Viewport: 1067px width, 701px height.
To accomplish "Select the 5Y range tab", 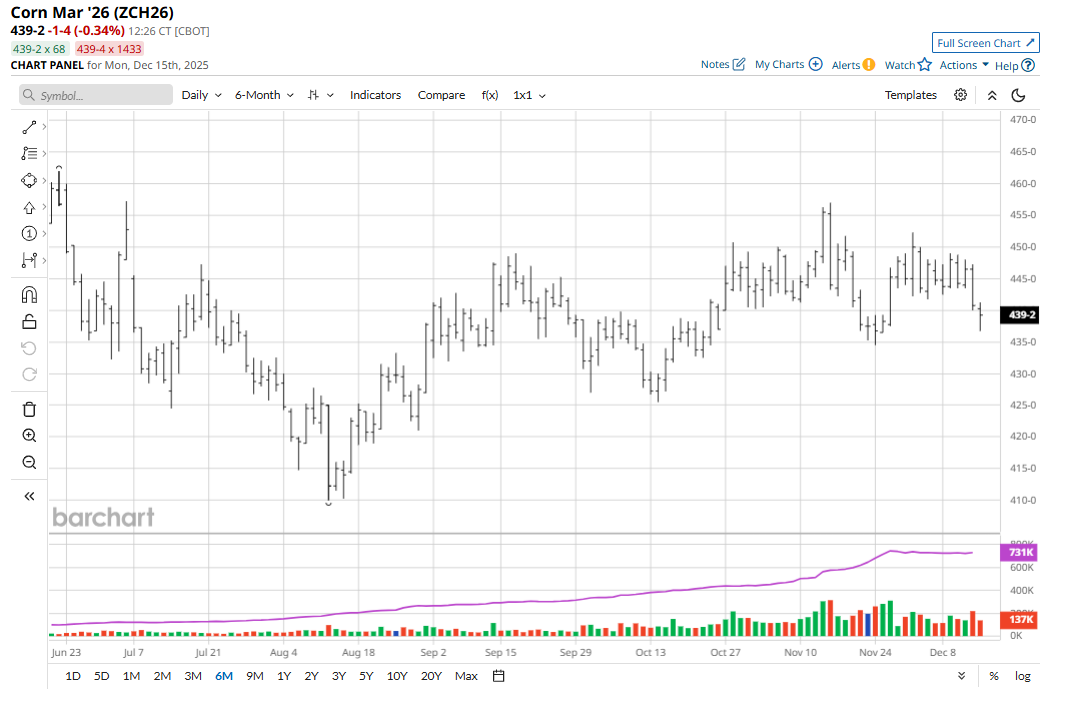I will pyautogui.click(x=366, y=676).
